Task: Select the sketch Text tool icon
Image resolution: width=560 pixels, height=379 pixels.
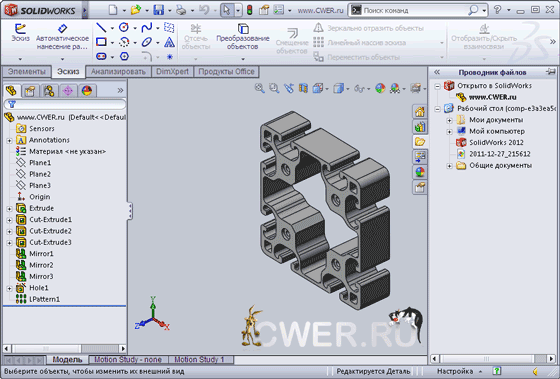Action: 169,42
